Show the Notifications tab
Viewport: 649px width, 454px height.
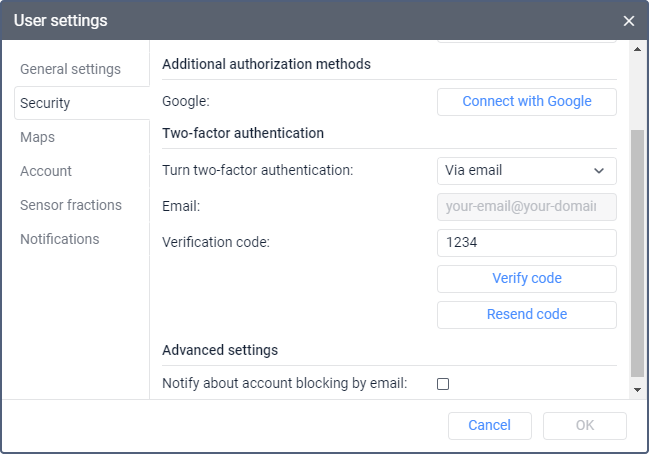coord(60,239)
